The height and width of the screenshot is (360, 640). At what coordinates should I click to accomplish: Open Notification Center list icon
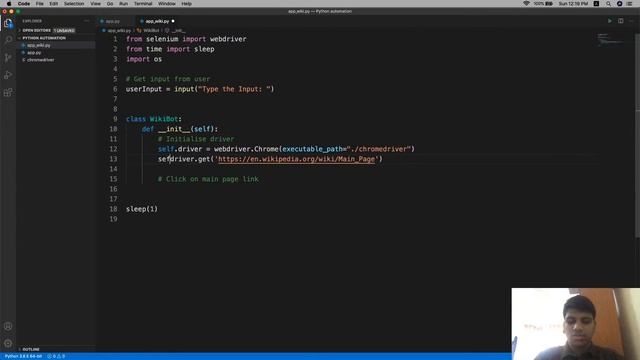[x=629, y=4]
